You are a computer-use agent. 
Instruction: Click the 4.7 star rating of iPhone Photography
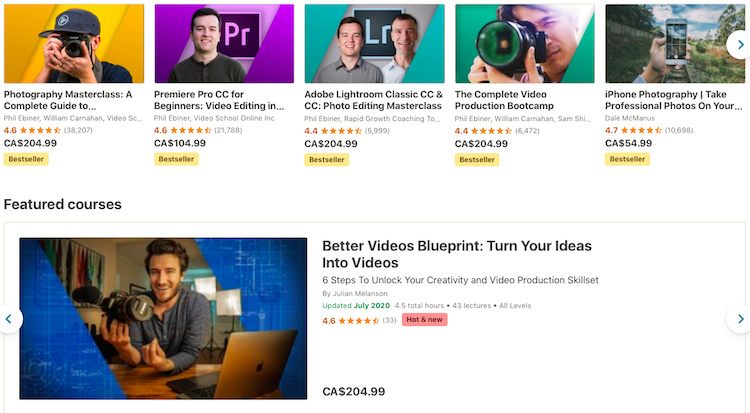coord(649,130)
